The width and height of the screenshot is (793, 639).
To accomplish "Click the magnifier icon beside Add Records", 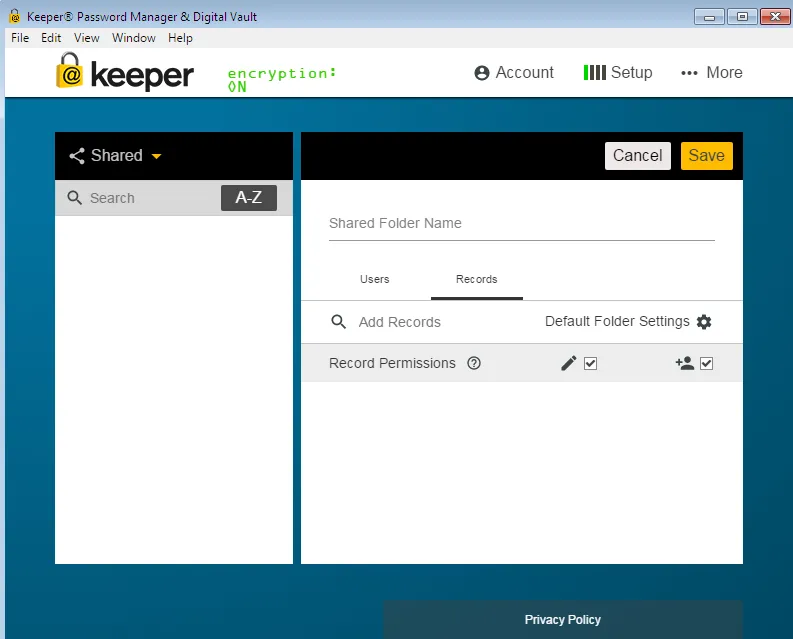I will tap(338, 322).
